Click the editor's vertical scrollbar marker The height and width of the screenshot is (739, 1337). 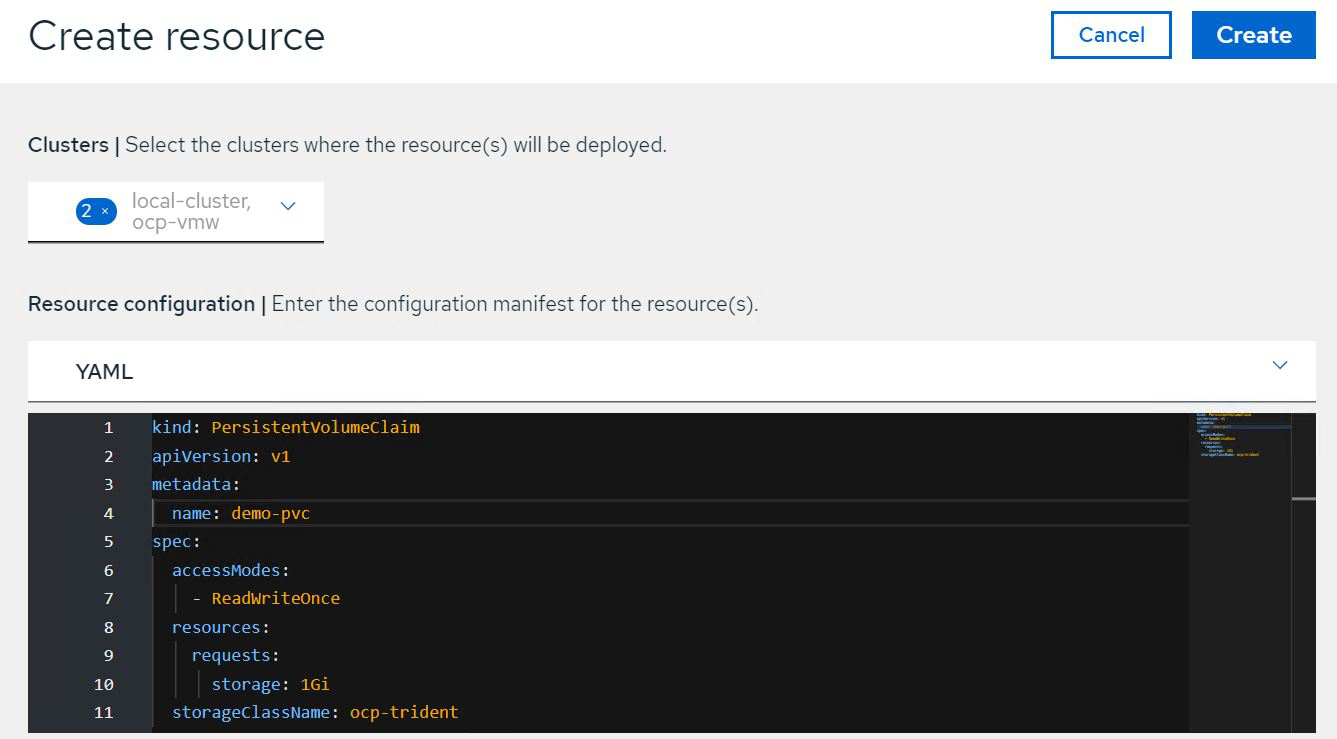[1303, 497]
